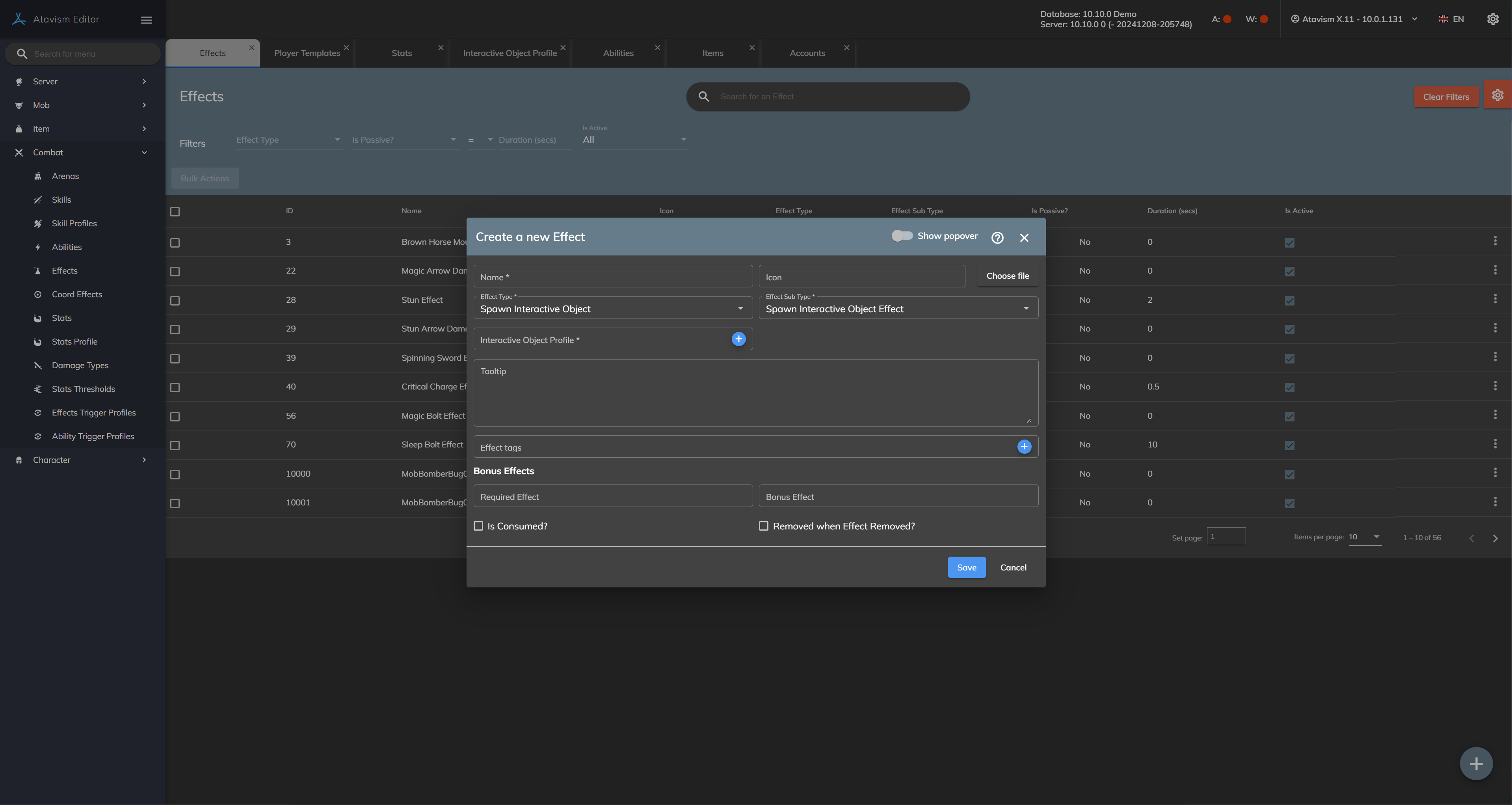The height and width of the screenshot is (805, 1512).
Task: Open the three-dot menu for effect ID 3
Action: click(x=1495, y=241)
